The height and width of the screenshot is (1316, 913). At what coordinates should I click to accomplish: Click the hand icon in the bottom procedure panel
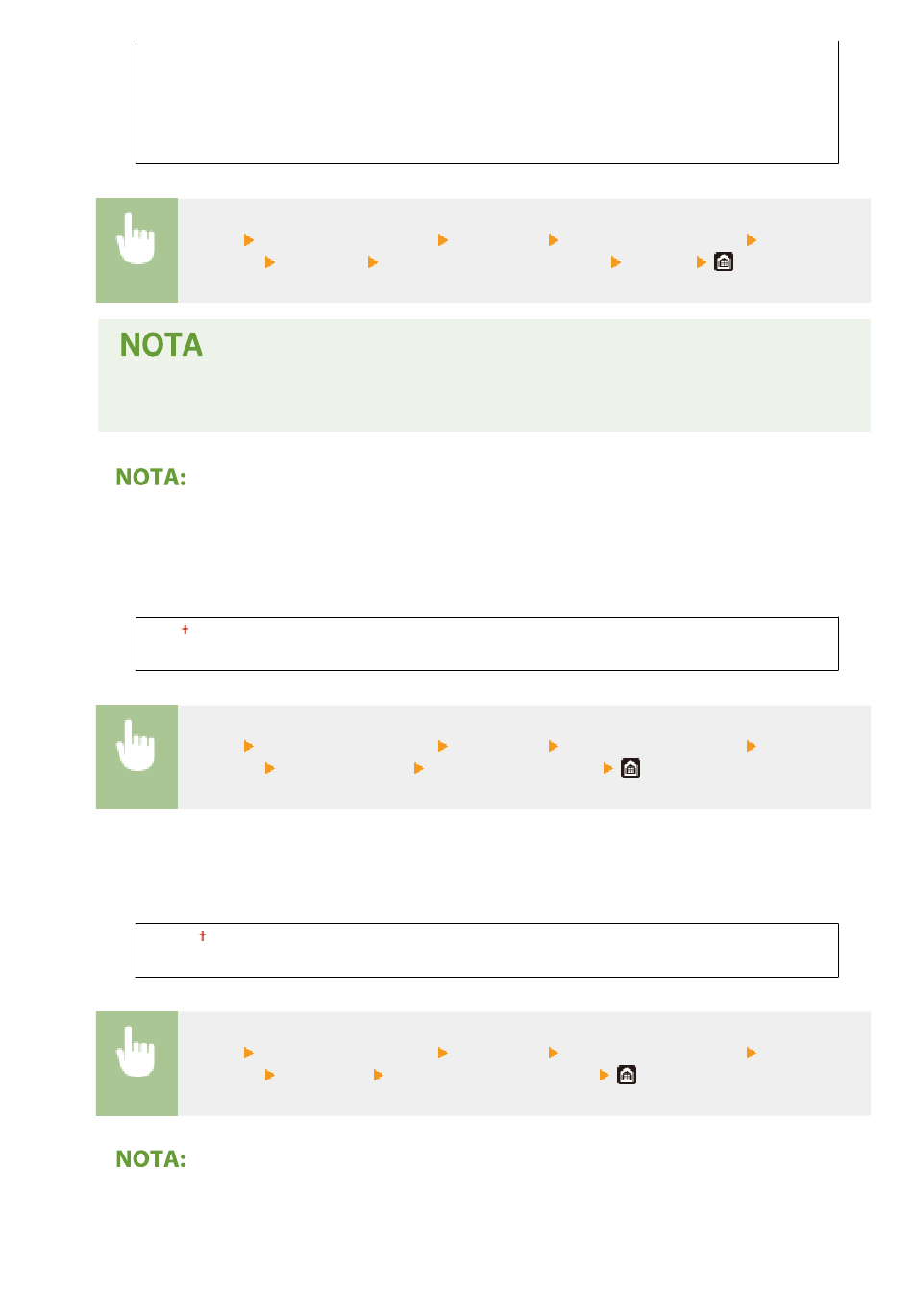pyautogui.click(x=136, y=1055)
